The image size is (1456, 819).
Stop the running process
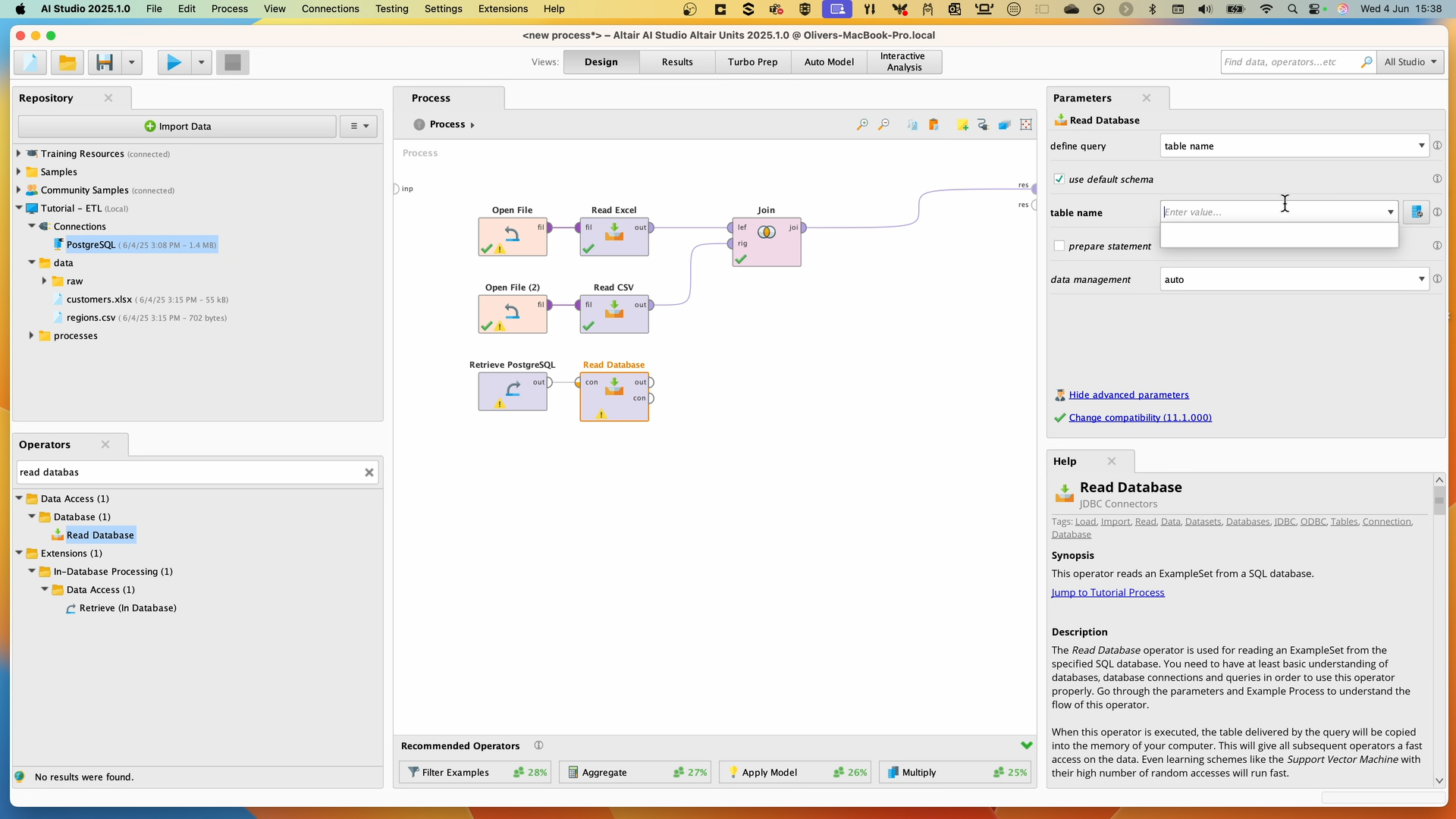click(x=232, y=62)
